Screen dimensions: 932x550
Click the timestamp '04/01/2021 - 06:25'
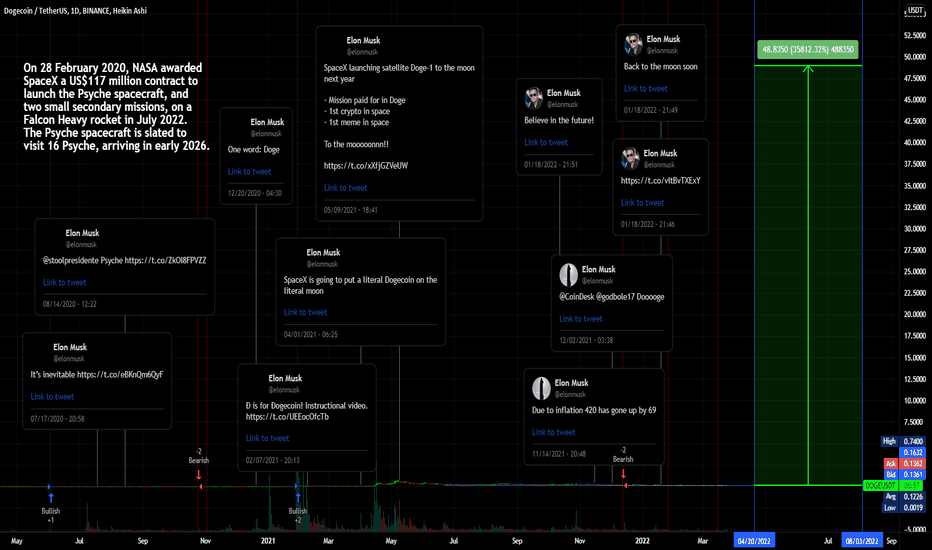pyautogui.click(x=311, y=335)
